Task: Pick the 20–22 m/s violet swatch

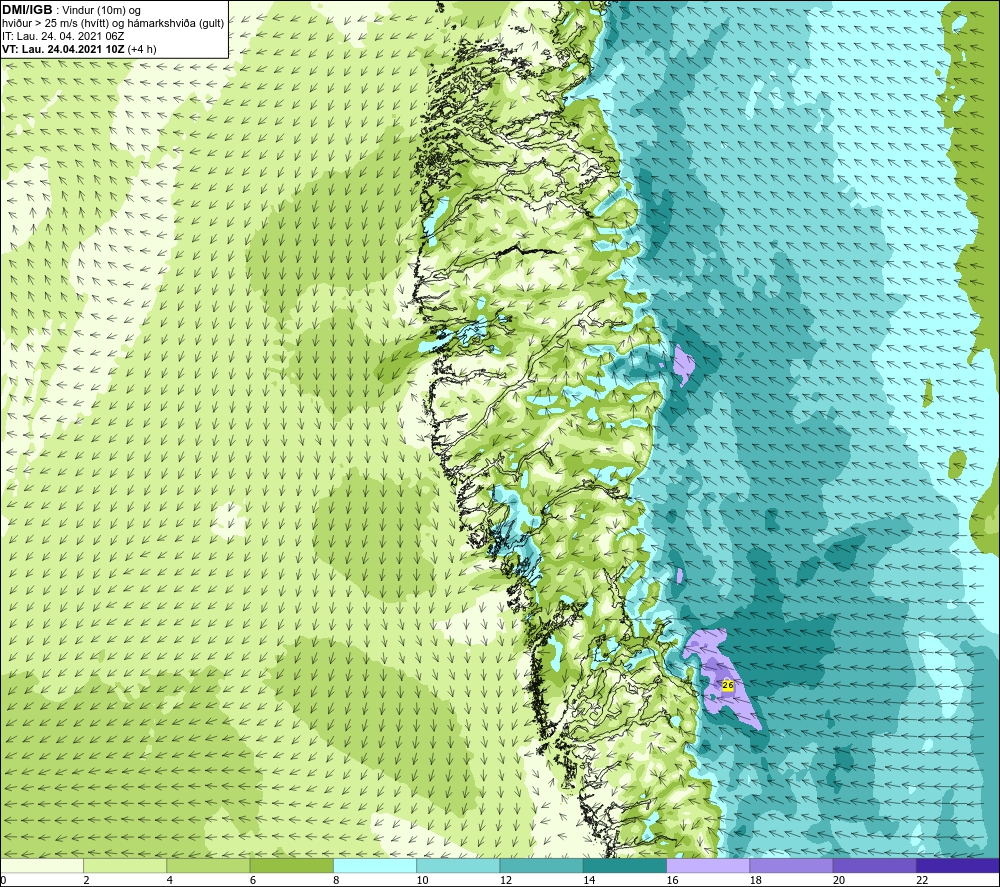Action: coord(875,865)
